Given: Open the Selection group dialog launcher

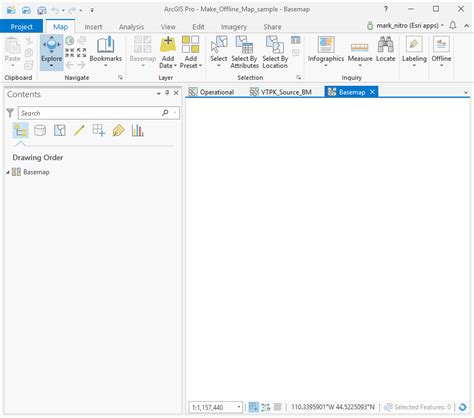Looking at the screenshot, I should coord(299,78).
